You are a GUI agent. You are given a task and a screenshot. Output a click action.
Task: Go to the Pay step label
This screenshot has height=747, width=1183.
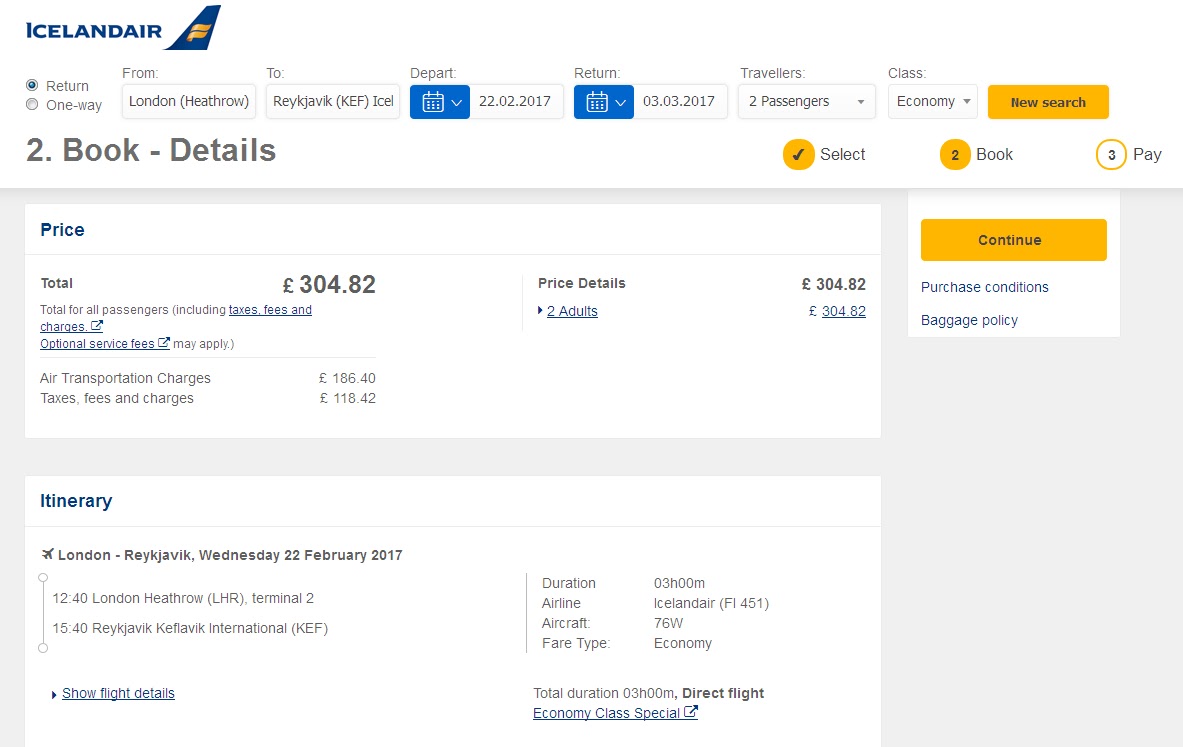1147,155
